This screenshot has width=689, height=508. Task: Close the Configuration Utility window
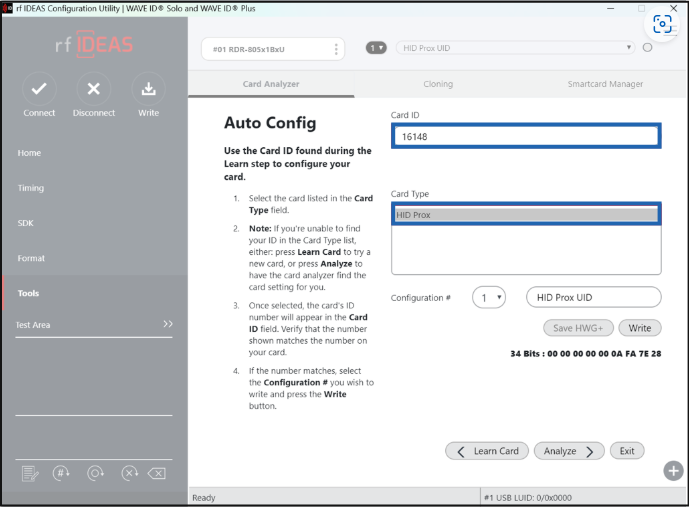click(673, 8)
